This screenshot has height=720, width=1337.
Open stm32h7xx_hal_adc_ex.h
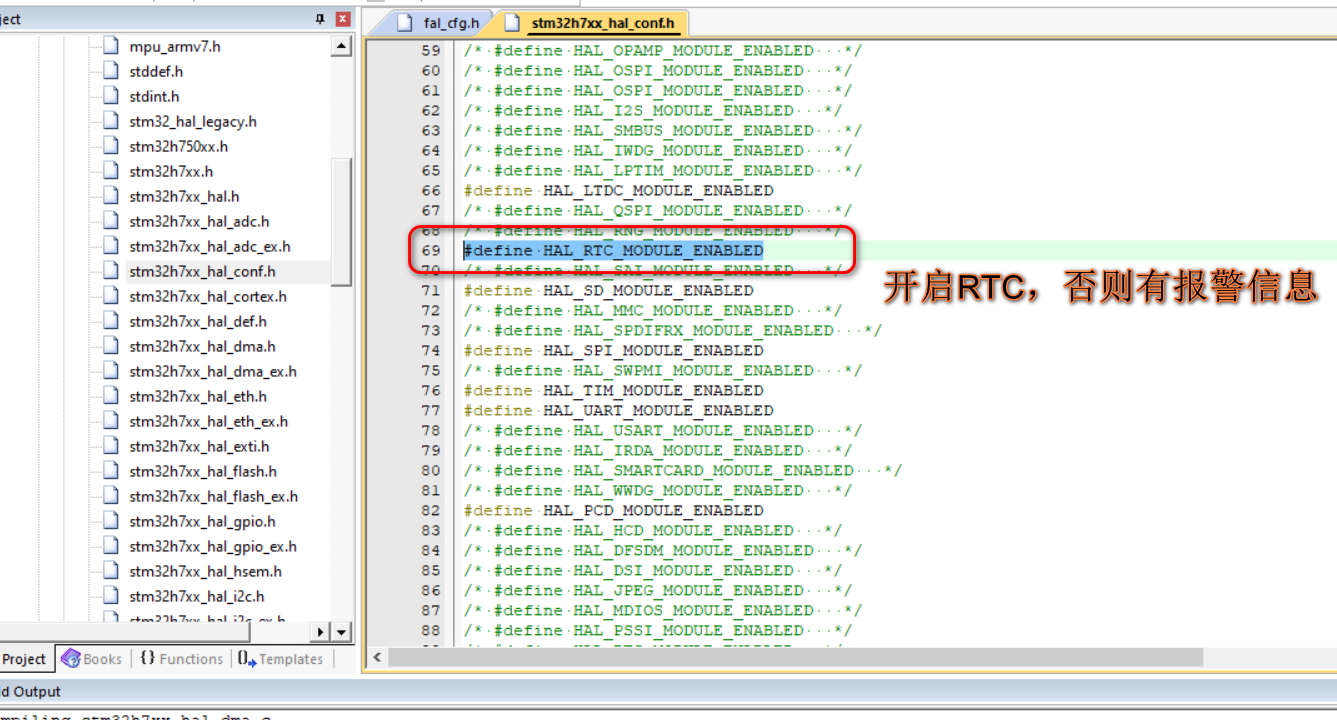210,246
